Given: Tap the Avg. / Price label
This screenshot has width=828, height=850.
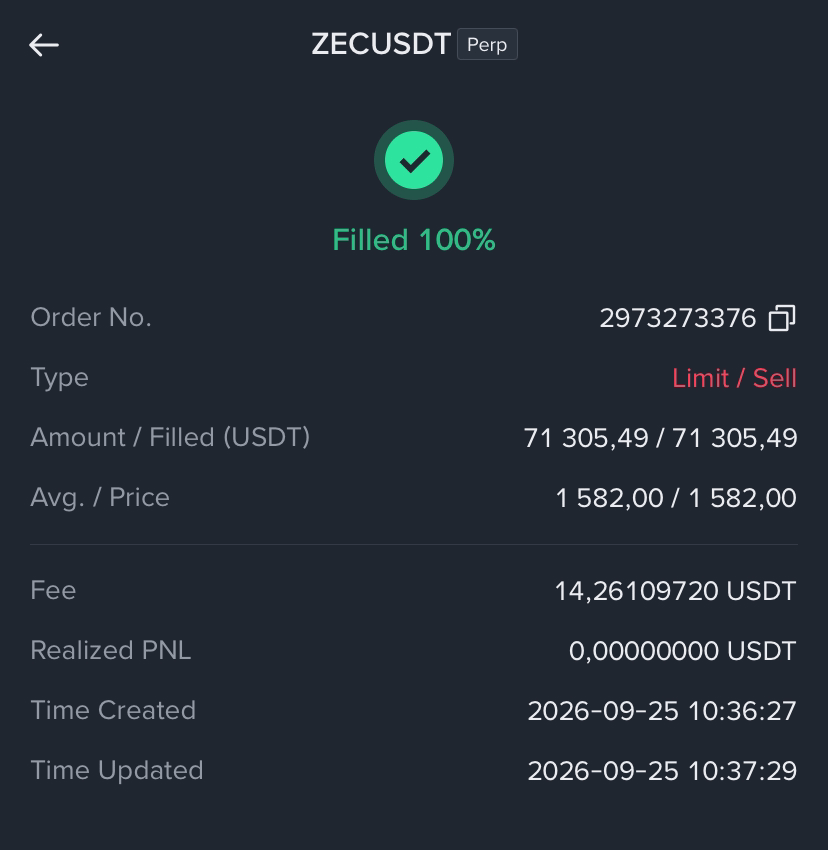Looking at the screenshot, I should pos(100,497).
